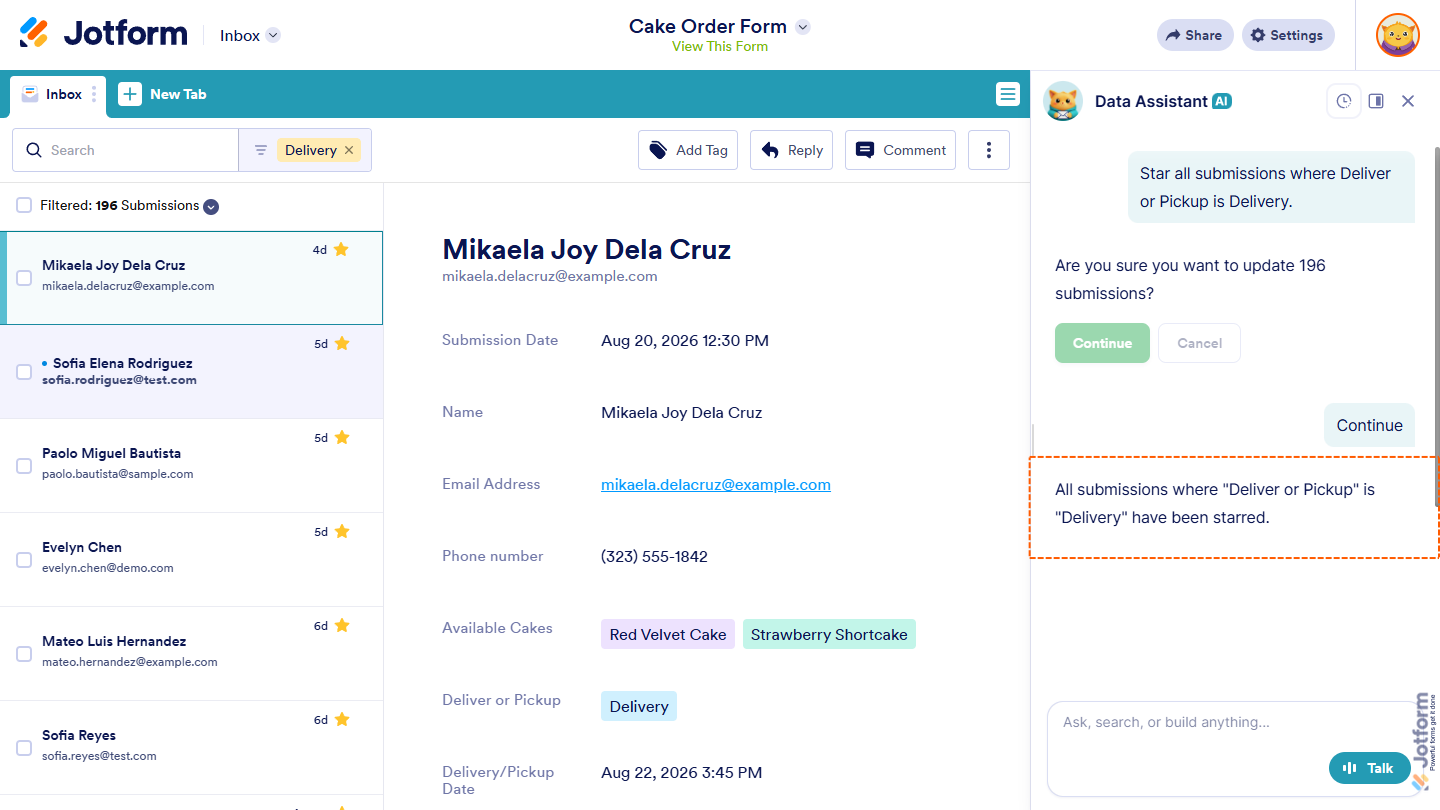Open the list view menu icon
Image resolution: width=1440 pixels, height=810 pixels.
1007,94
